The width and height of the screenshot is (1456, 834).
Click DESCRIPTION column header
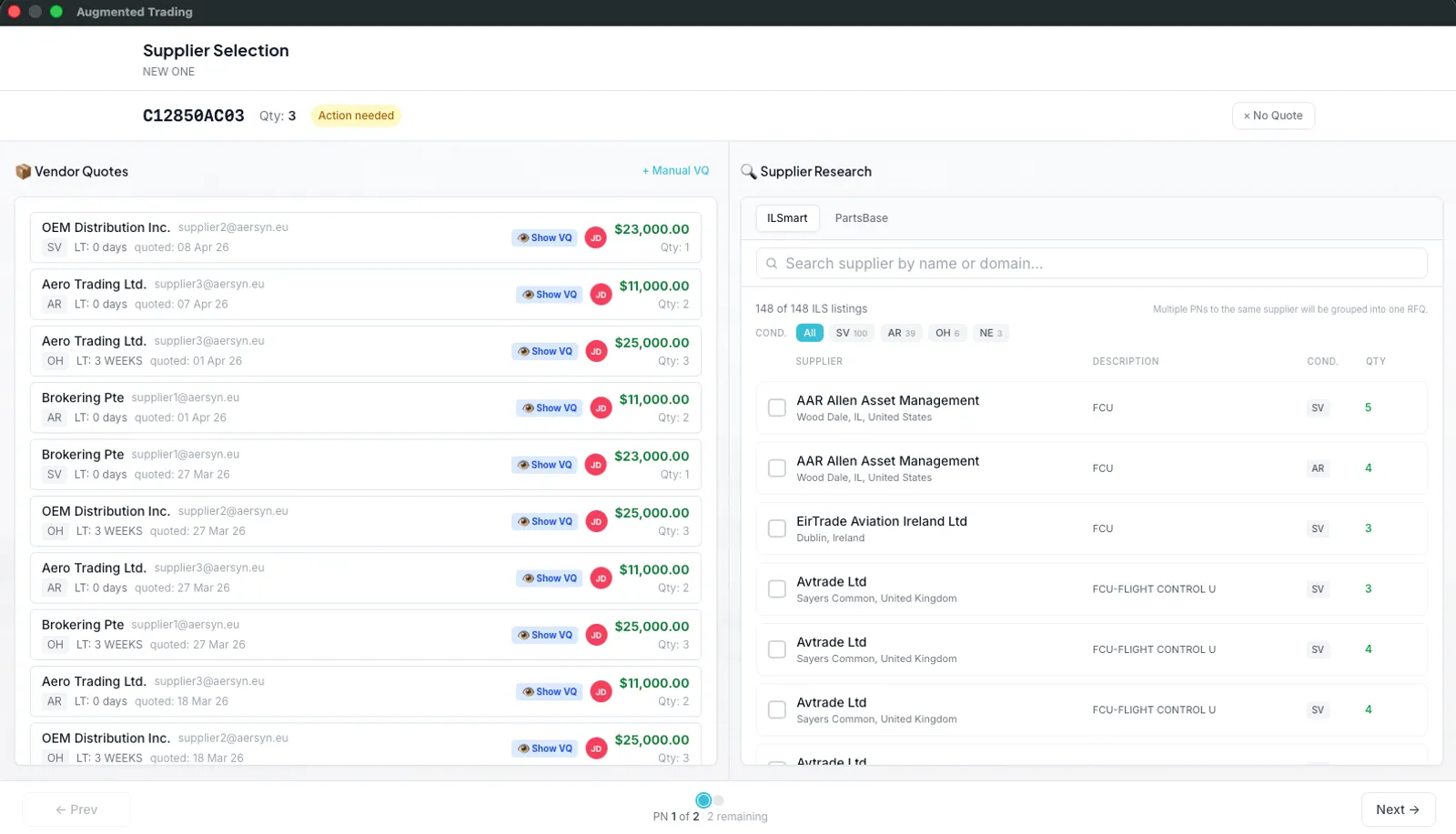(1126, 361)
